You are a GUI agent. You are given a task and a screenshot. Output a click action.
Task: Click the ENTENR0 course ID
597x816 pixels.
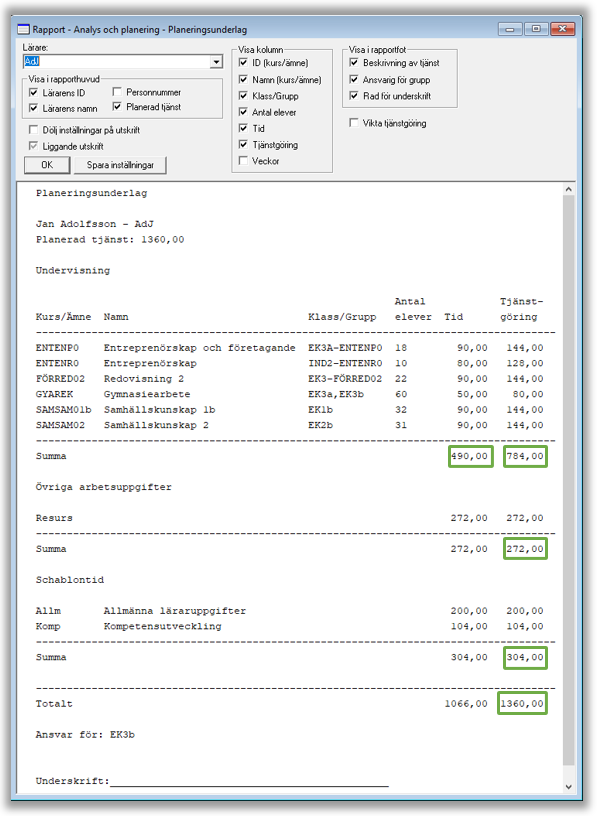[57, 363]
